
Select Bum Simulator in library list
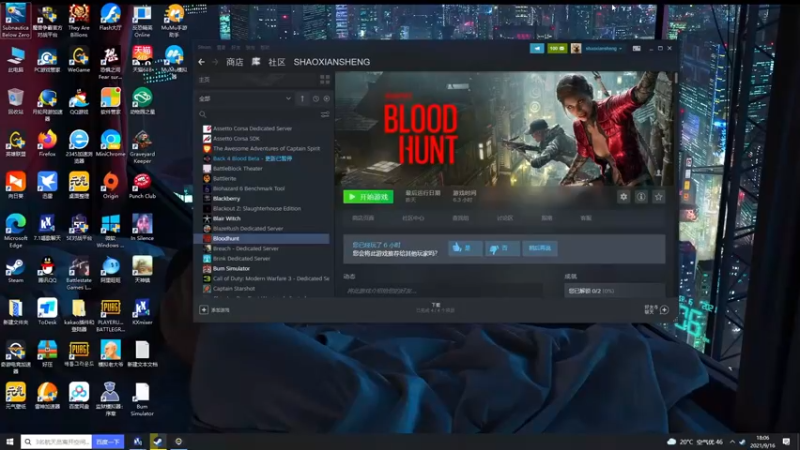coord(231,268)
